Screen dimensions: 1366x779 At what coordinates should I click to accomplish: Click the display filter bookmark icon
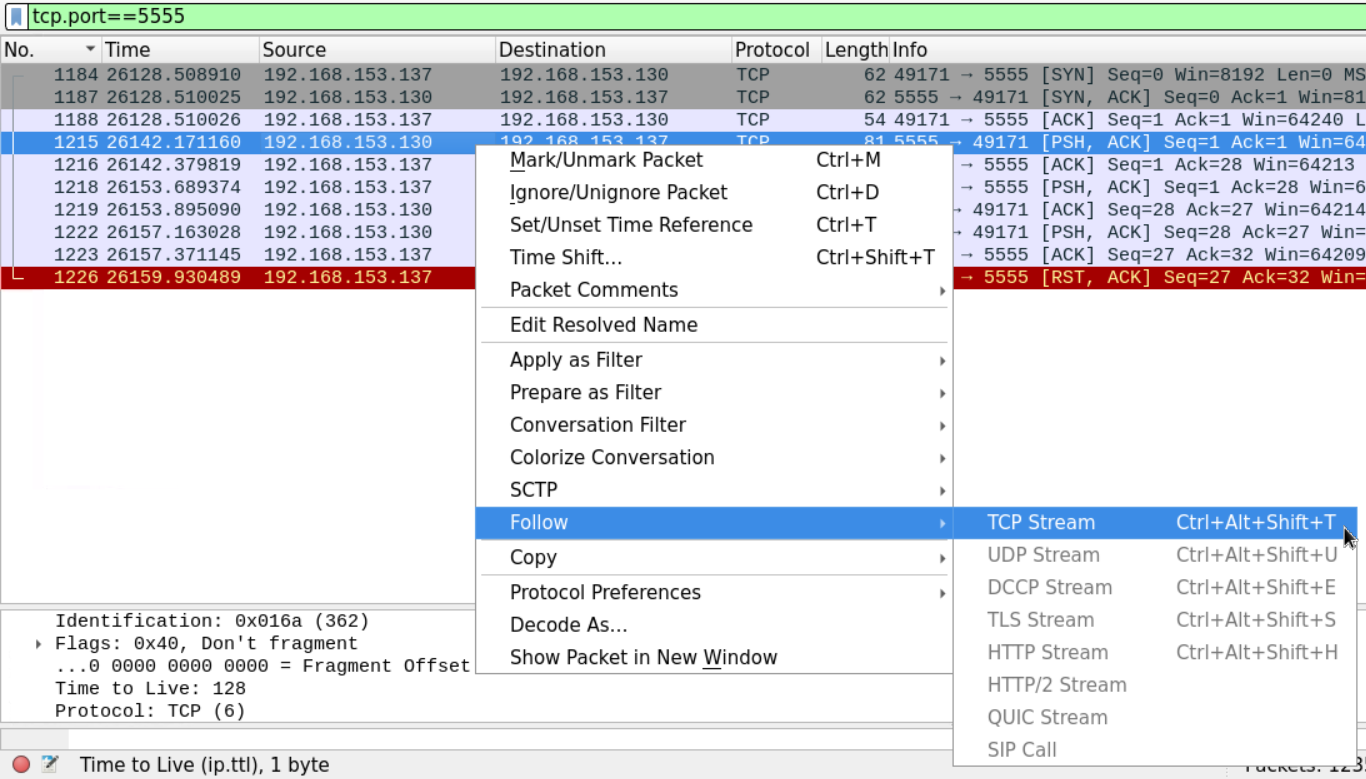coord(16,17)
